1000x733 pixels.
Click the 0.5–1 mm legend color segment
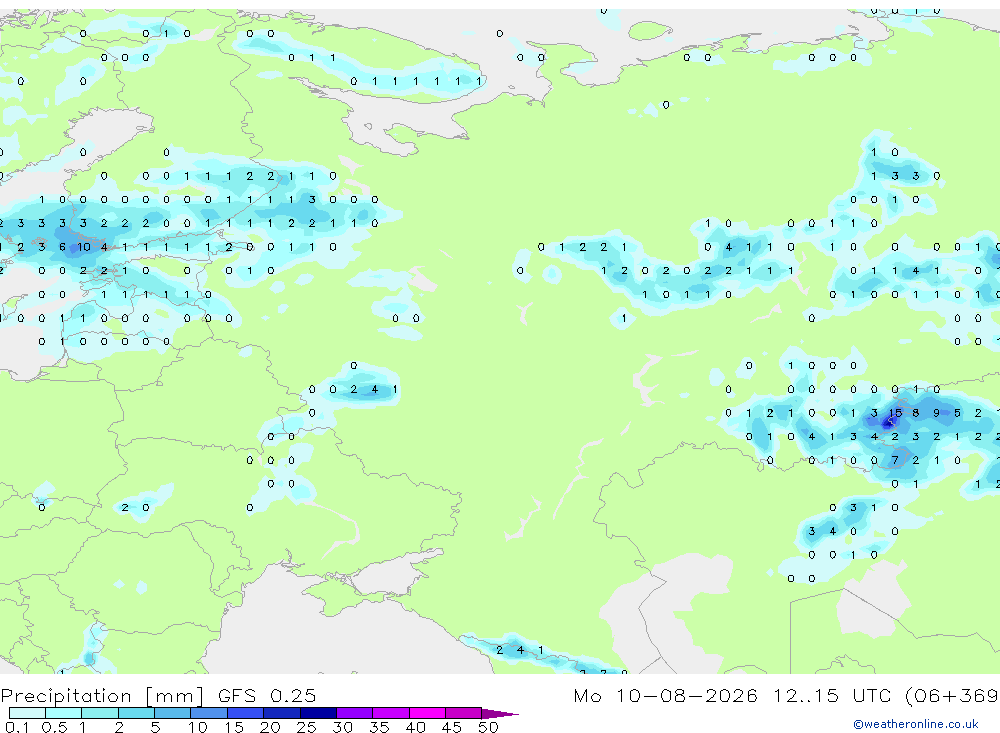point(64,713)
